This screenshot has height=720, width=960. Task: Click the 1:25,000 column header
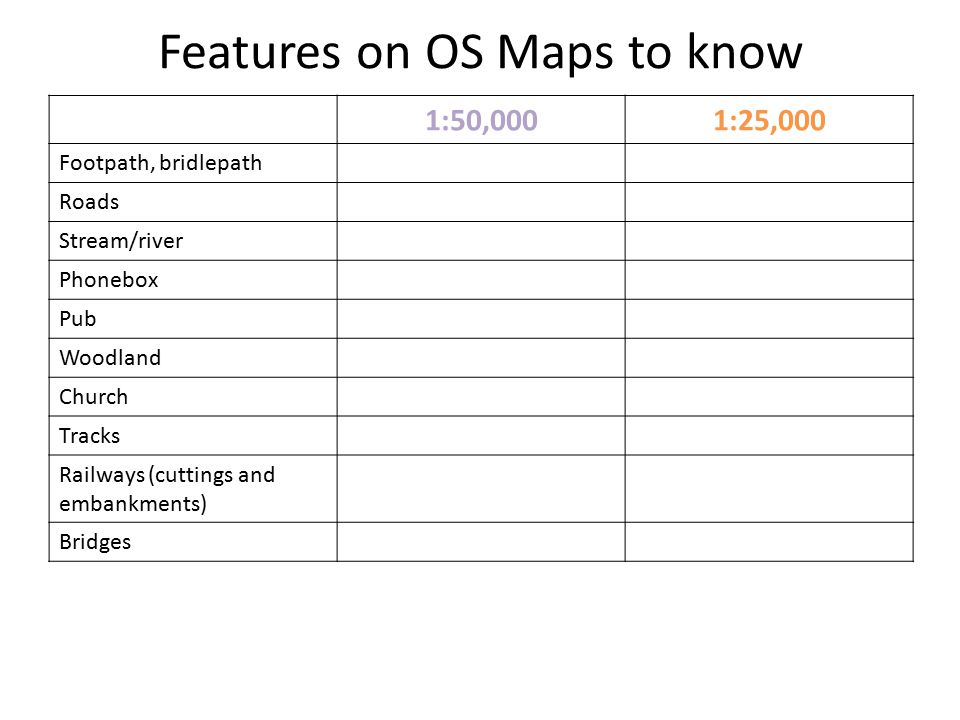(x=769, y=121)
